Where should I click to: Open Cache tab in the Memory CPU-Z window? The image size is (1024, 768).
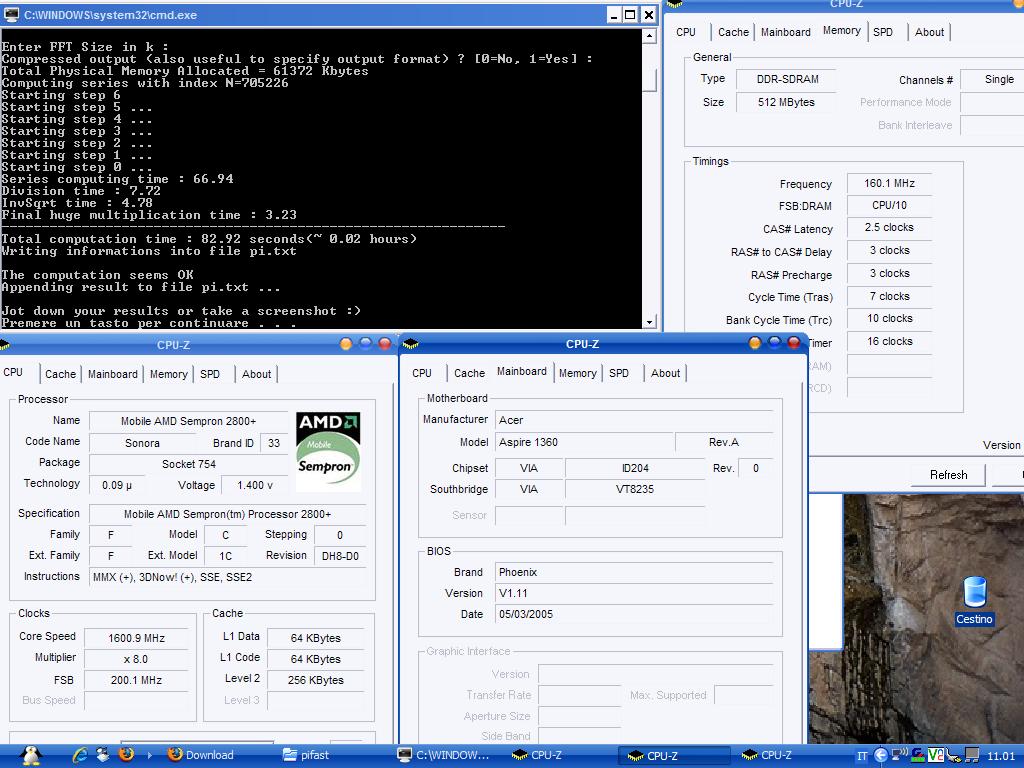pyautogui.click(x=733, y=32)
